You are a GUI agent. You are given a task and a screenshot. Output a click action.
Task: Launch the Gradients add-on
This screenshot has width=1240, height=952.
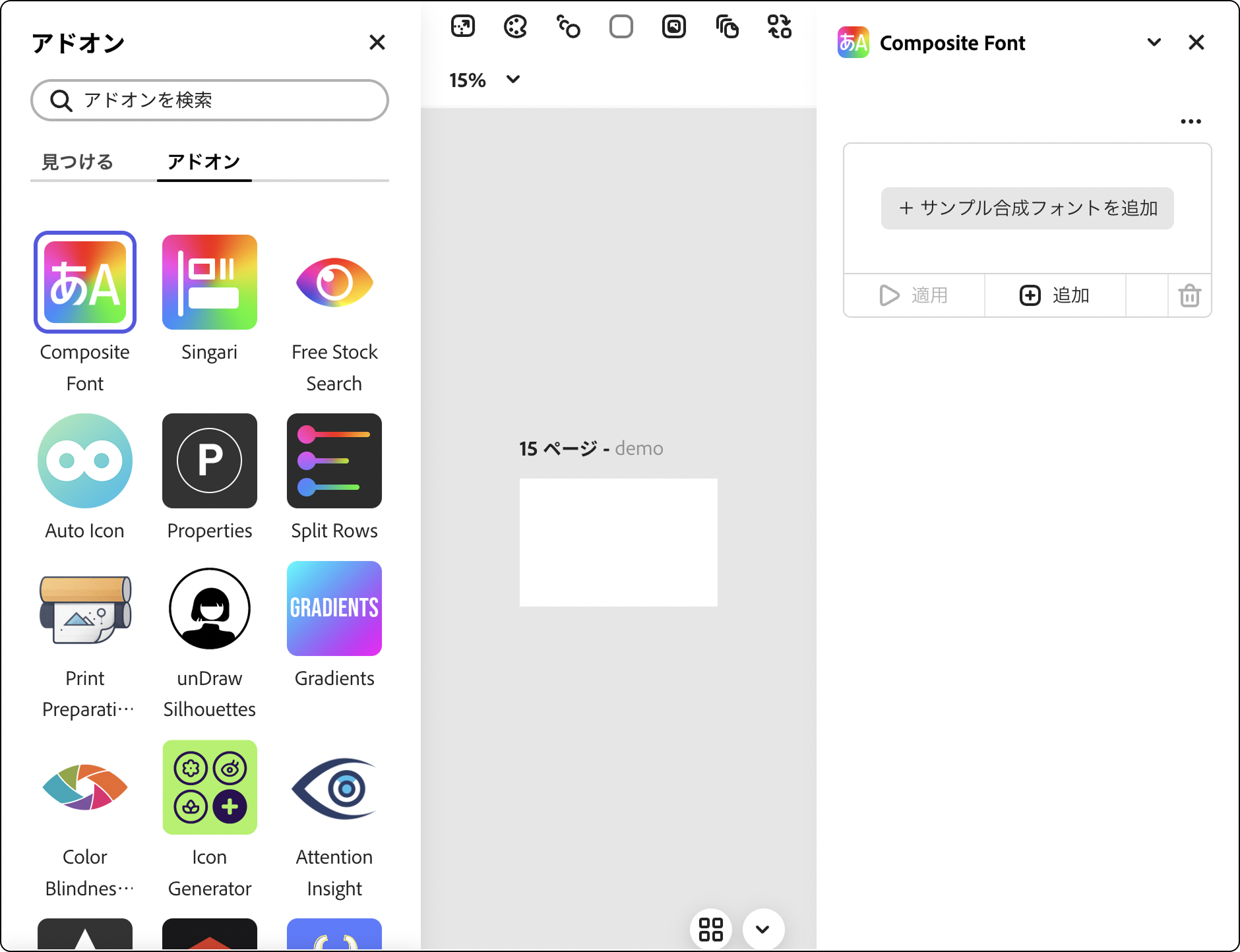(334, 608)
